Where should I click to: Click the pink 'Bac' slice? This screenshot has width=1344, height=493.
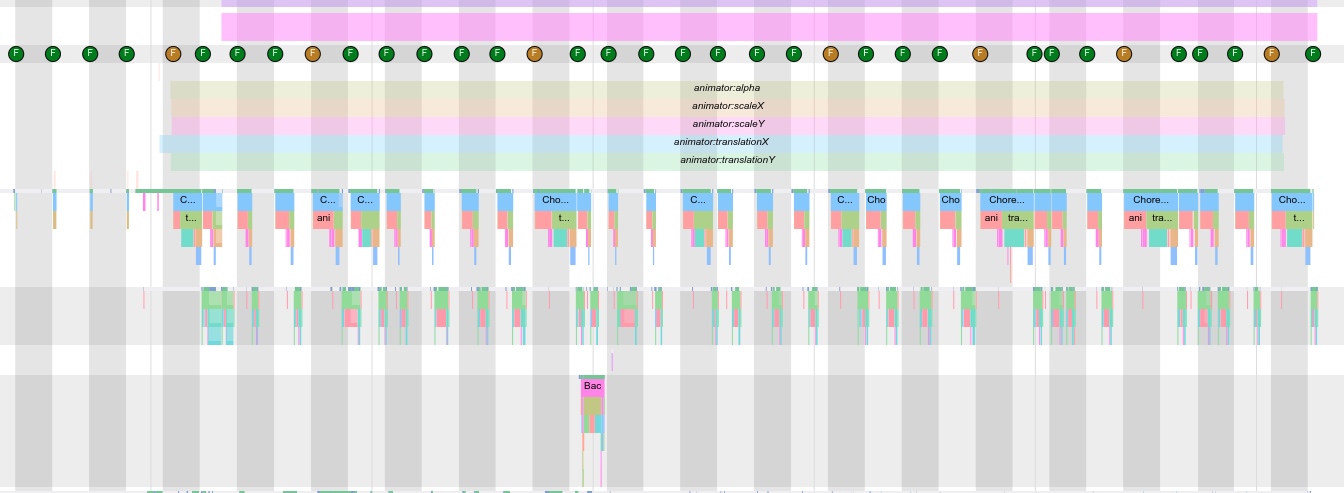click(x=592, y=386)
